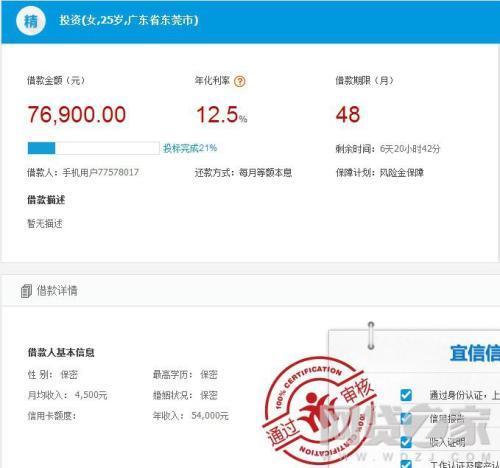Image resolution: width=500 pixels, height=468 pixels.
Task: Click the 性别 保密 field
Action: click(x=53, y=375)
